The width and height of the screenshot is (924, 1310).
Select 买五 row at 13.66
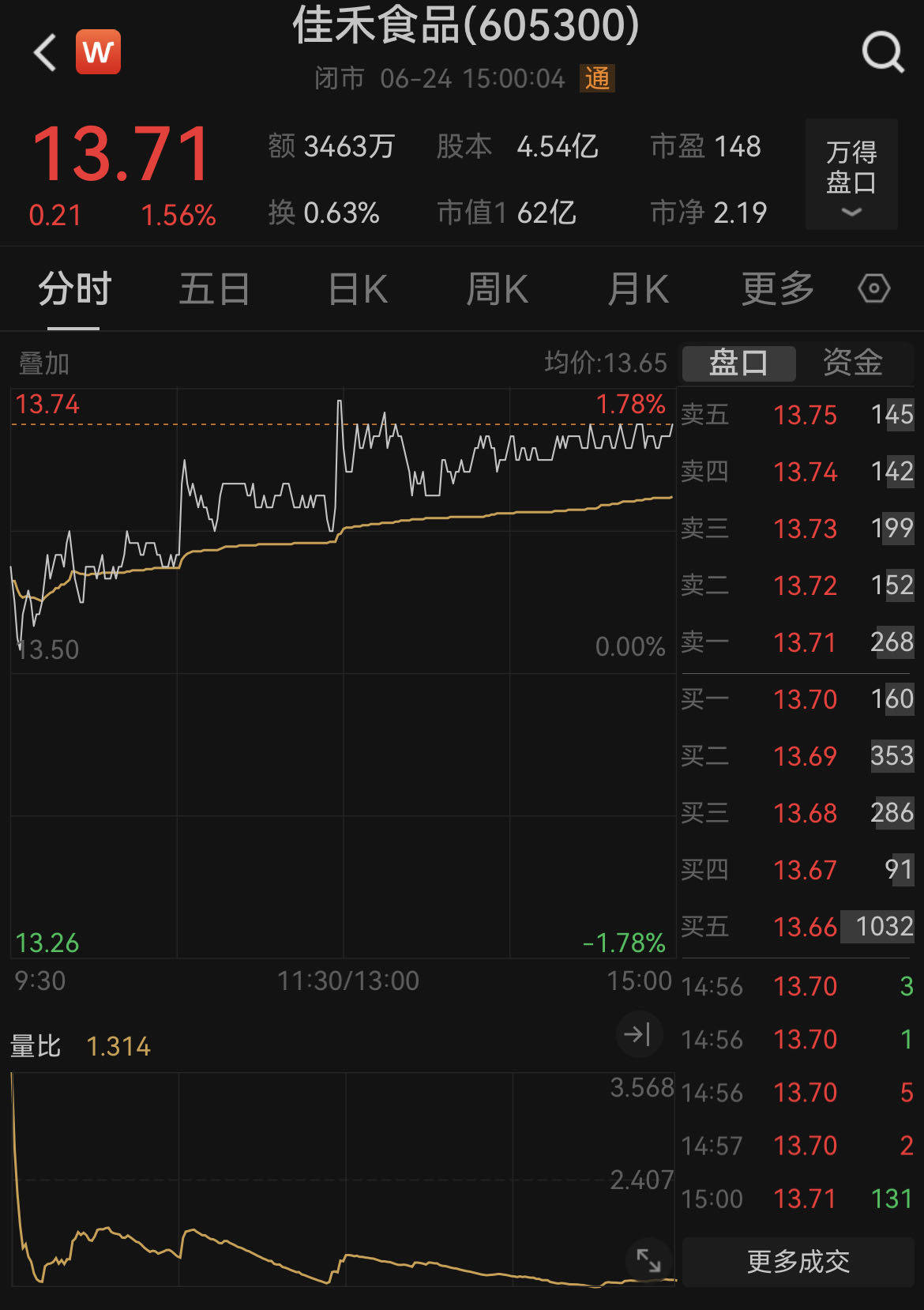(x=798, y=927)
